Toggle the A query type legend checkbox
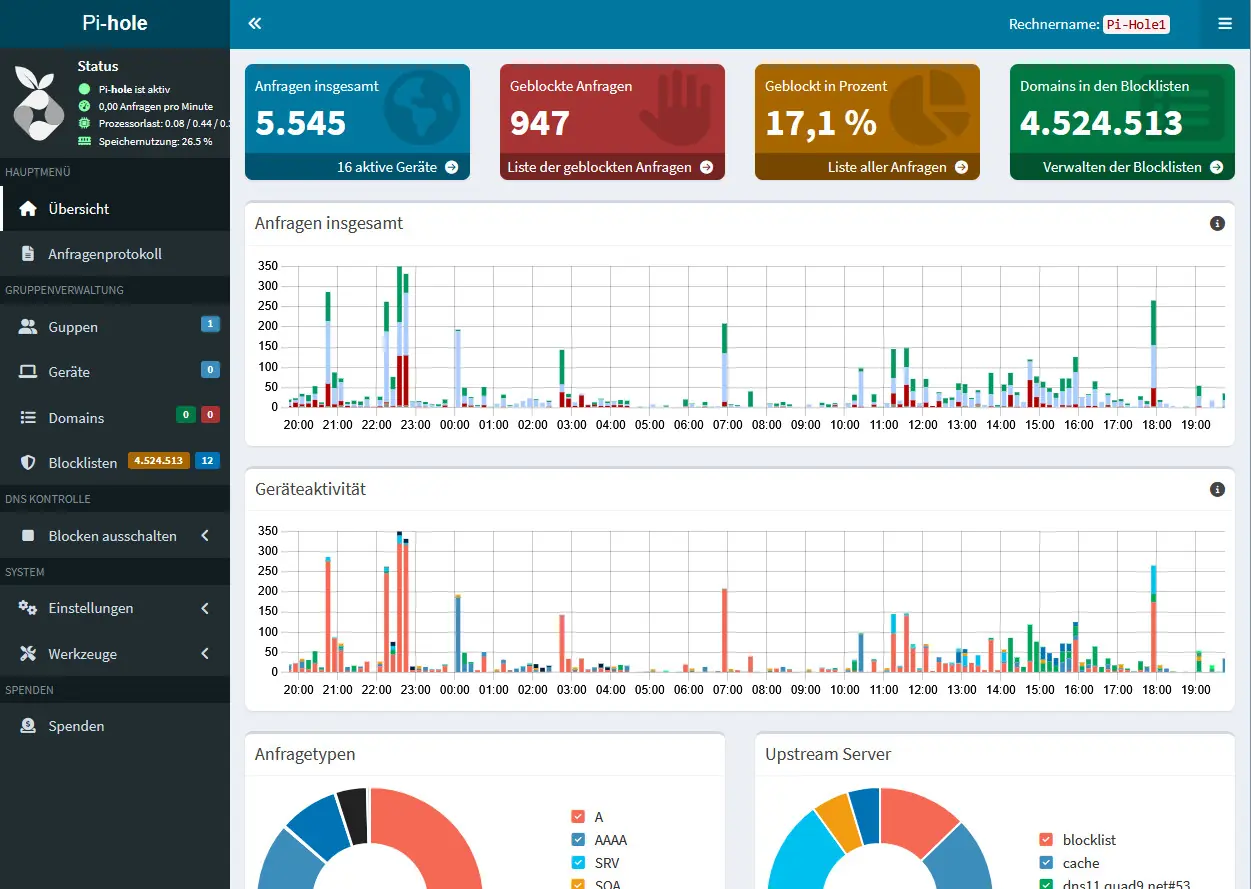The width and height of the screenshot is (1251, 889). pyautogui.click(x=577, y=817)
